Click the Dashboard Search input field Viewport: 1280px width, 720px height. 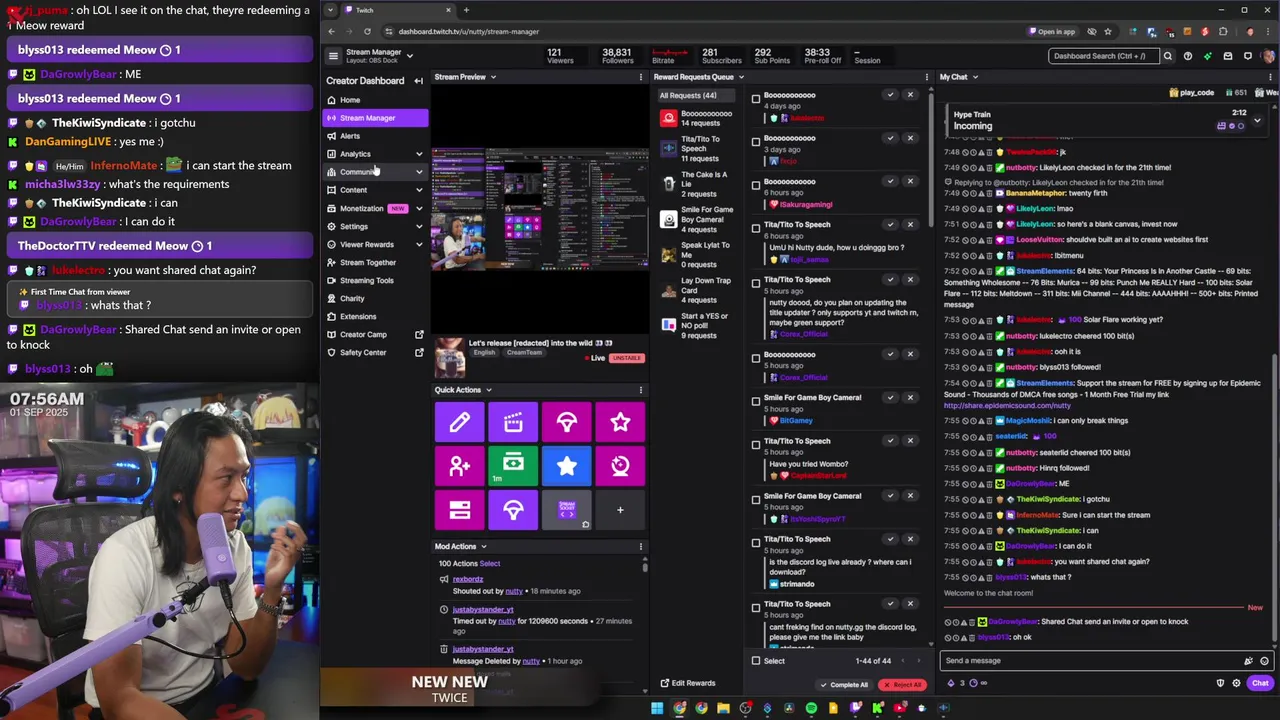tap(1103, 56)
